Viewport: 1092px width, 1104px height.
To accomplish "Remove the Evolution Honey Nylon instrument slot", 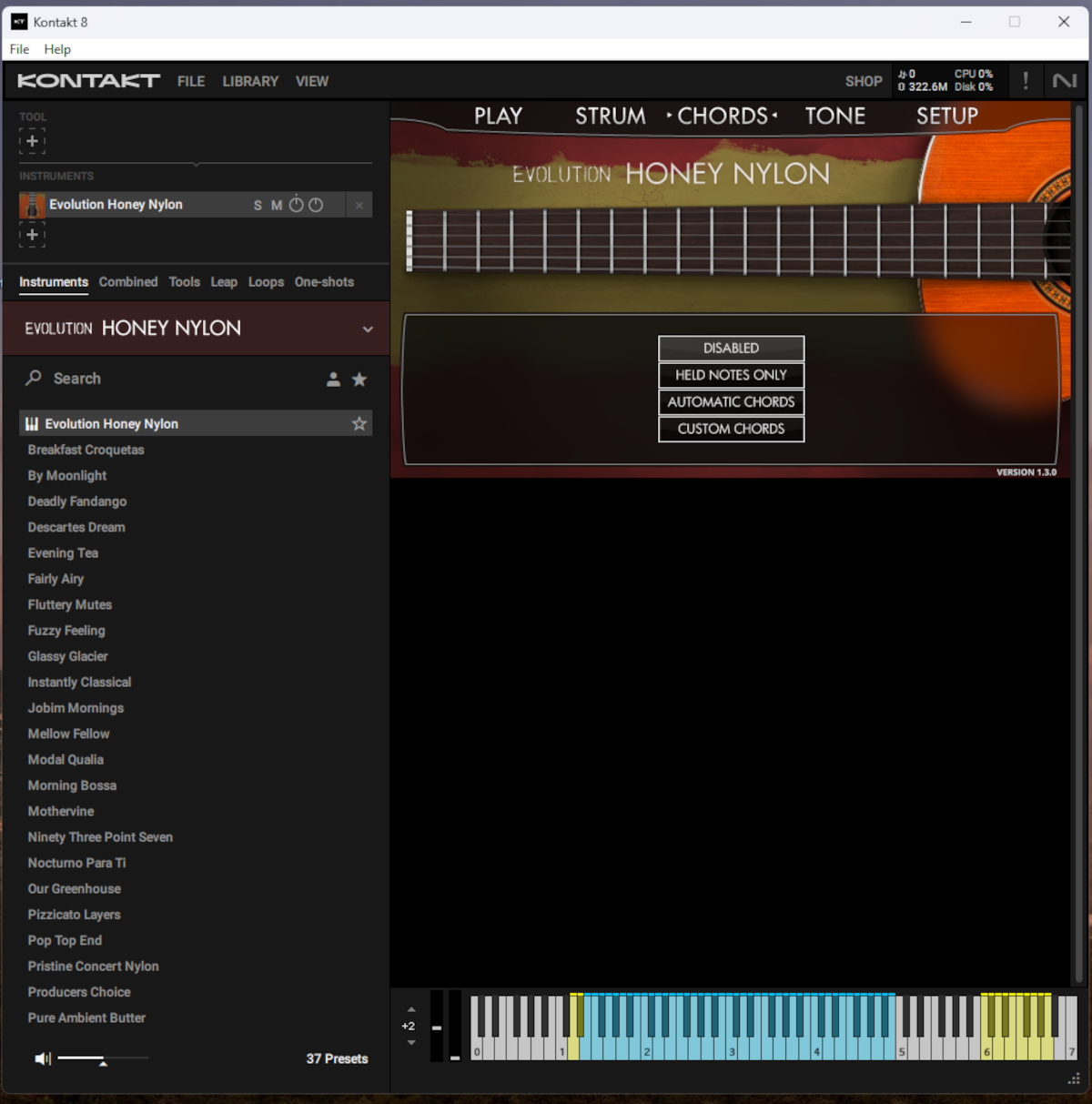I will [x=359, y=206].
